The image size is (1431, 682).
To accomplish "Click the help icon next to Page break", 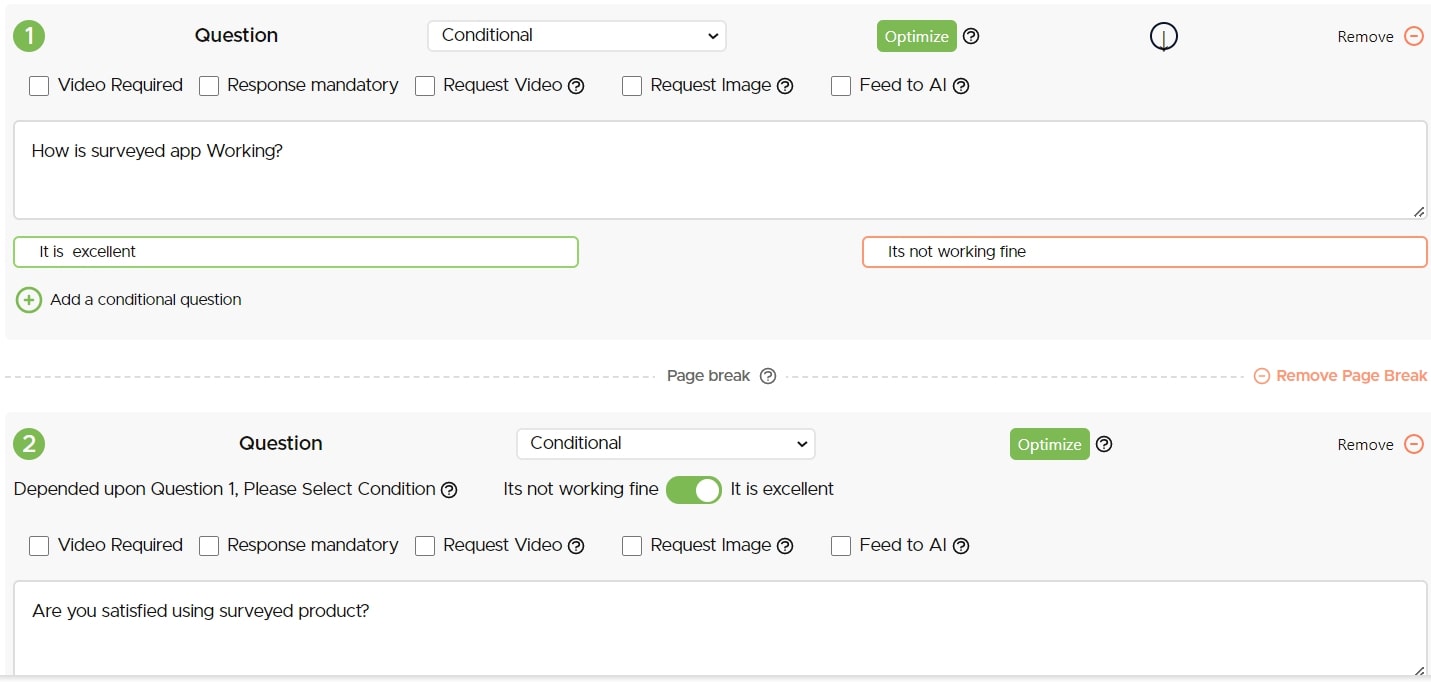I will [x=767, y=376].
